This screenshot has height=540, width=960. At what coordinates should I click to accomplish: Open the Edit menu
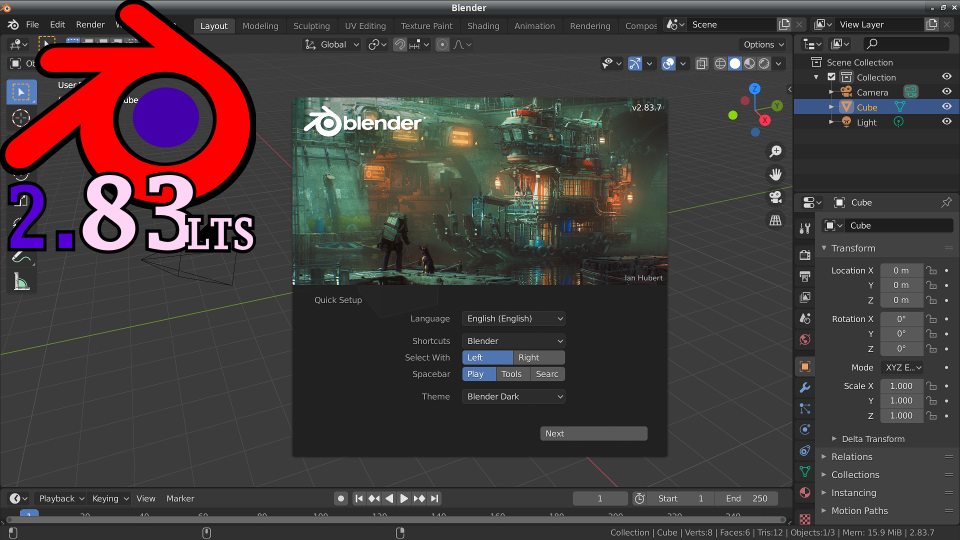58,24
